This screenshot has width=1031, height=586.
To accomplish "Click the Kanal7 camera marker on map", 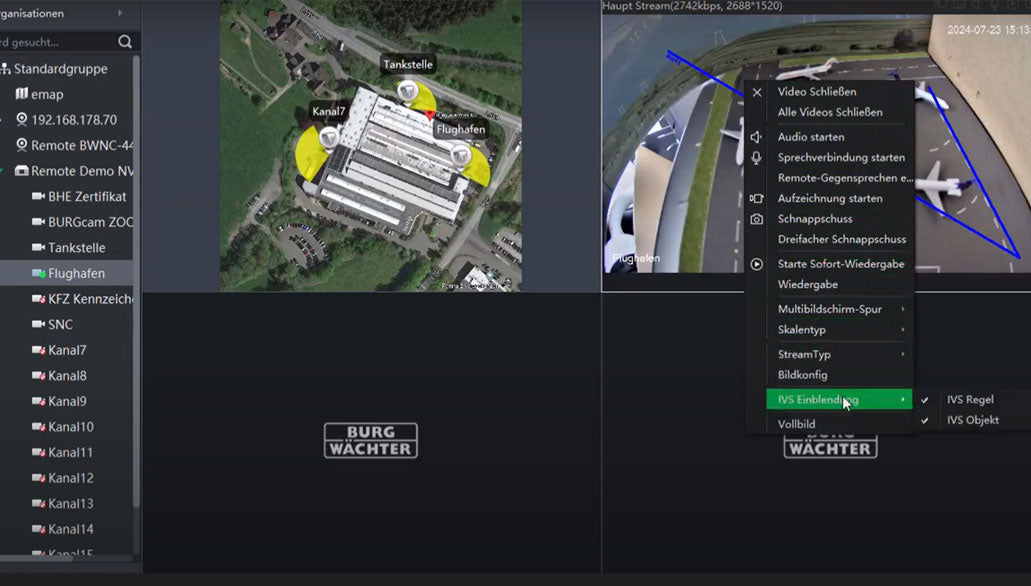I will click(x=328, y=138).
